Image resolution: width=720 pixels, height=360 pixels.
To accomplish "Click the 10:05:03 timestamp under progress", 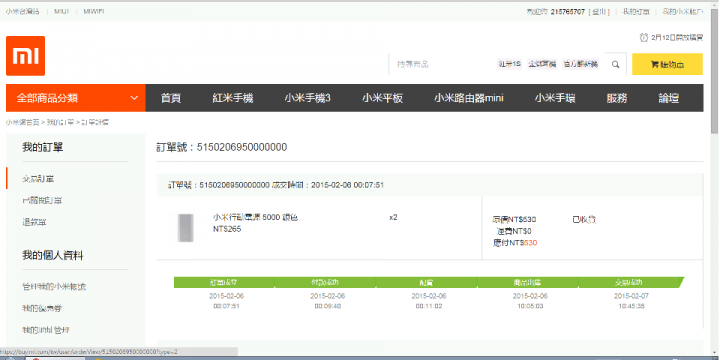I will click(x=530, y=306).
